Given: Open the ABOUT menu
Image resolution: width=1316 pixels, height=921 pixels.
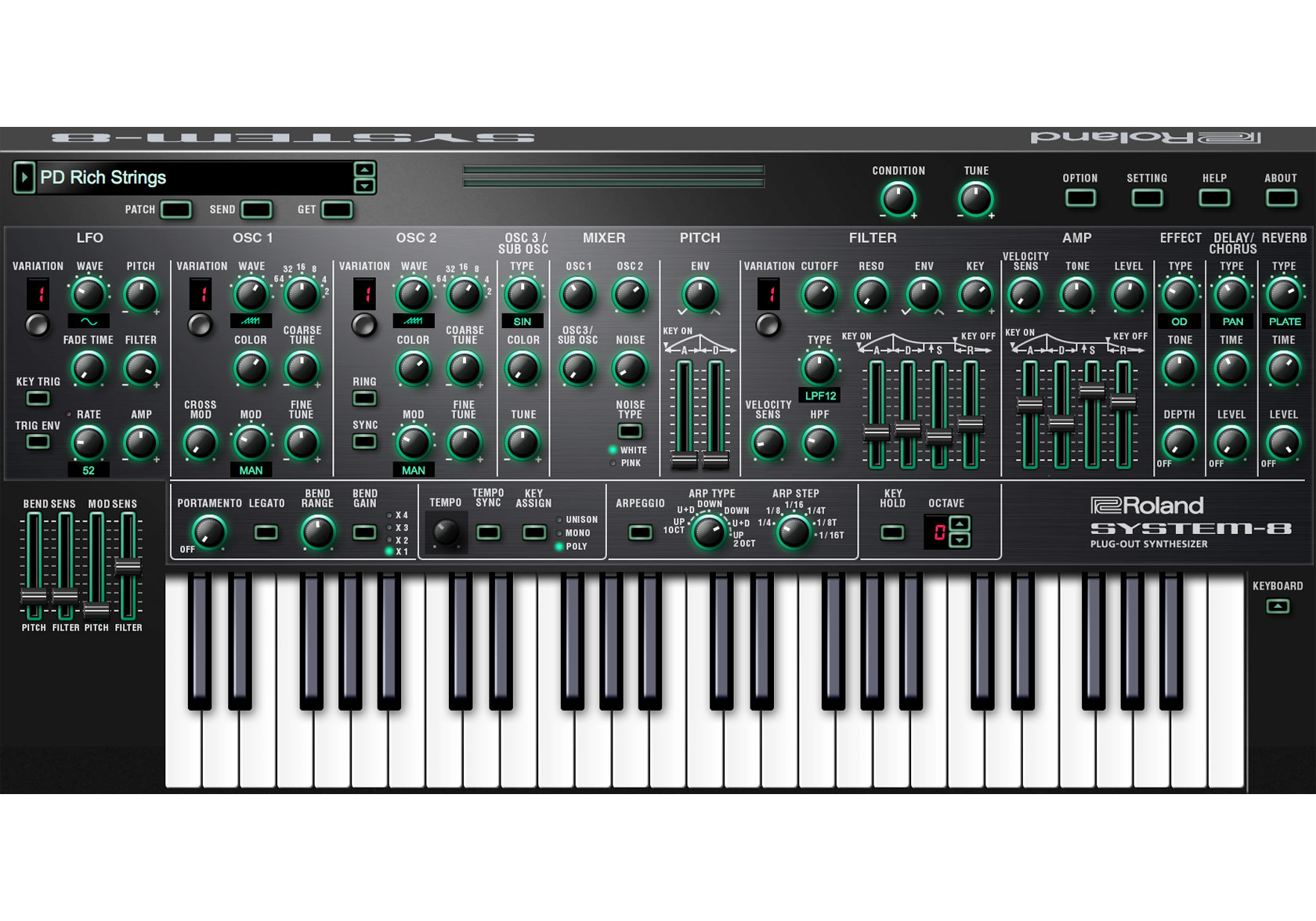Looking at the screenshot, I should coord(1282,198).
